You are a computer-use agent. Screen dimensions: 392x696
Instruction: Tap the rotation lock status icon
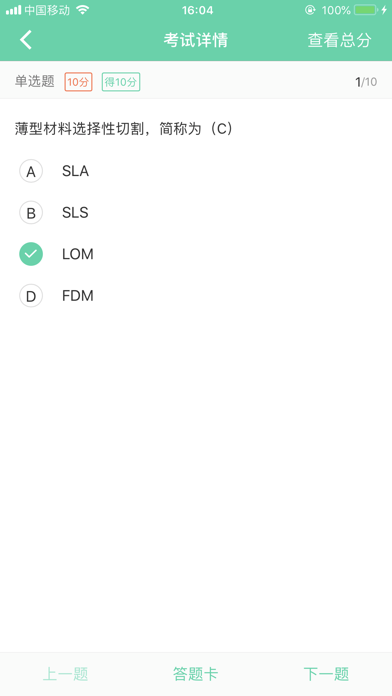tap(310, 10)
